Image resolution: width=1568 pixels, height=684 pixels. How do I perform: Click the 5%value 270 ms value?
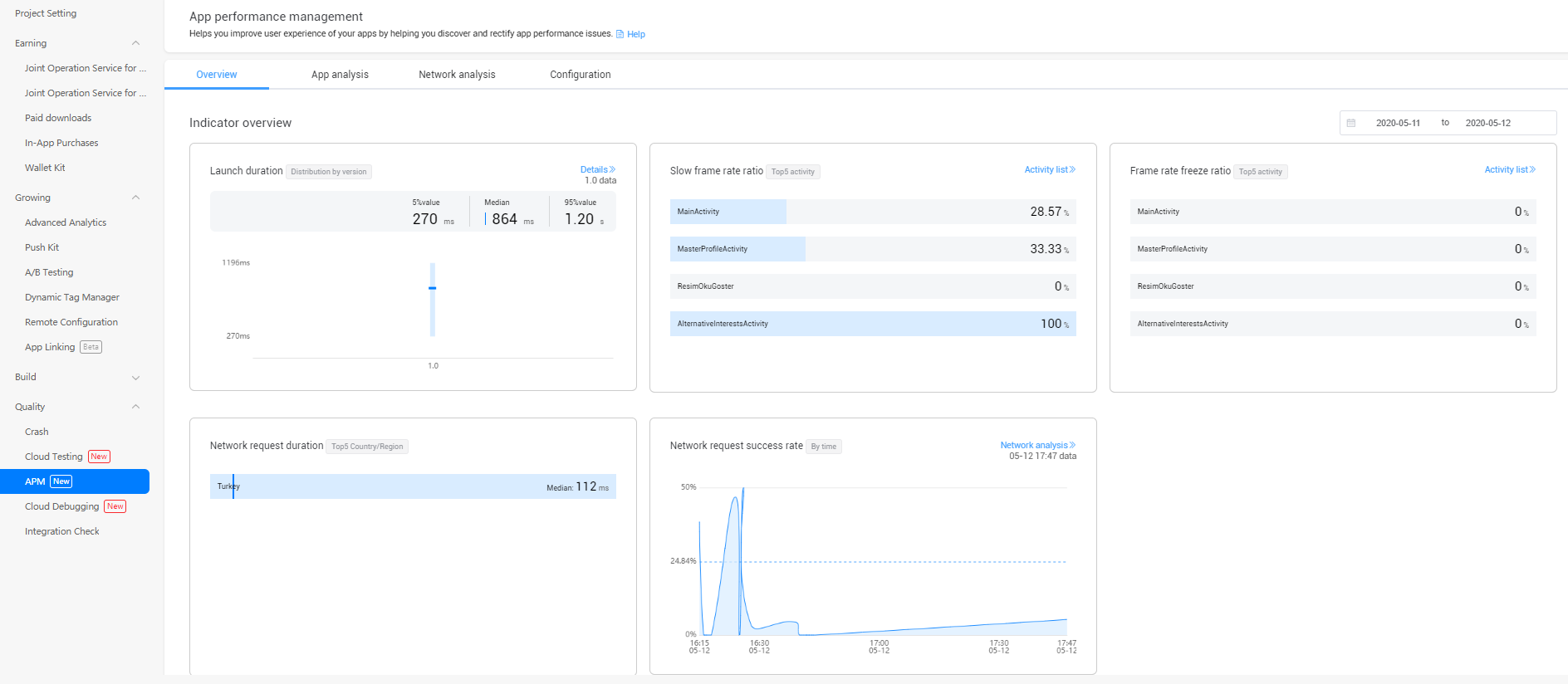point(434,219)
